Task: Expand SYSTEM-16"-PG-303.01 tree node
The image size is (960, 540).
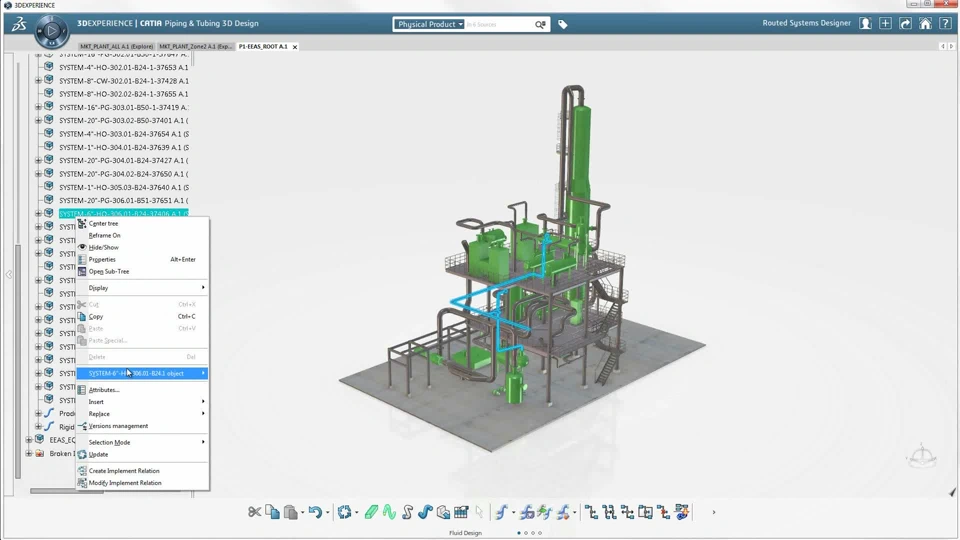Action: [38, 107]
